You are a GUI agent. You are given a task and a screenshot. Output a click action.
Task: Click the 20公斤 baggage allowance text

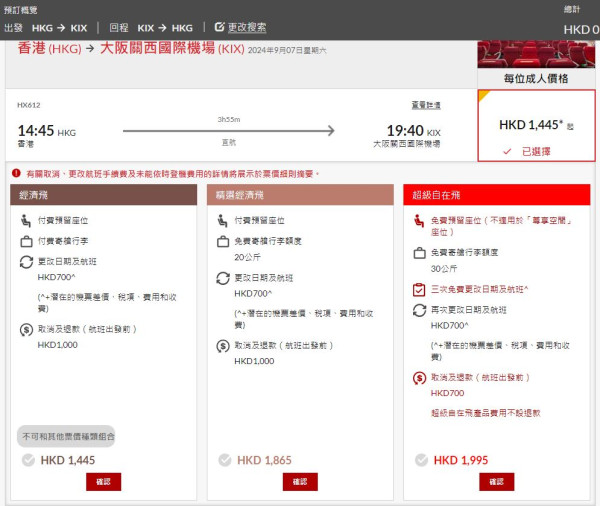tap(248, 257)
